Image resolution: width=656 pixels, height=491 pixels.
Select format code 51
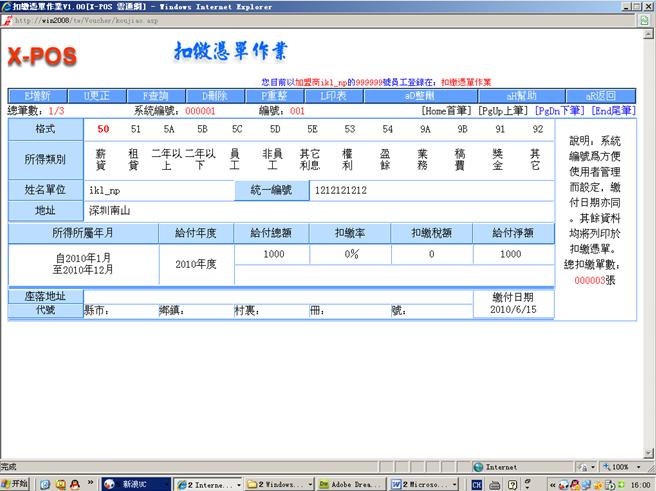pyautogui.click(x=136, y=129)
